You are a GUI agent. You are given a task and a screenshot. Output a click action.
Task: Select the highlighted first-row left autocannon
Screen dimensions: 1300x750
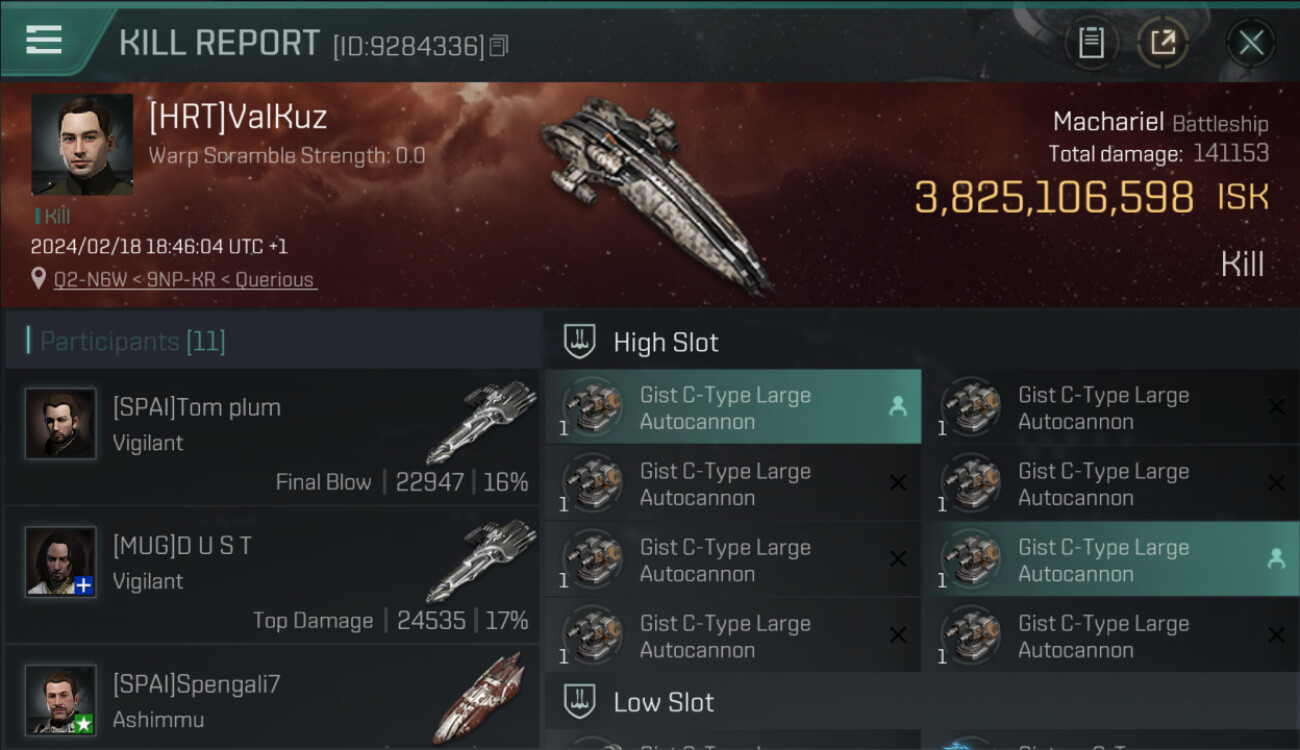click(732, 408)
